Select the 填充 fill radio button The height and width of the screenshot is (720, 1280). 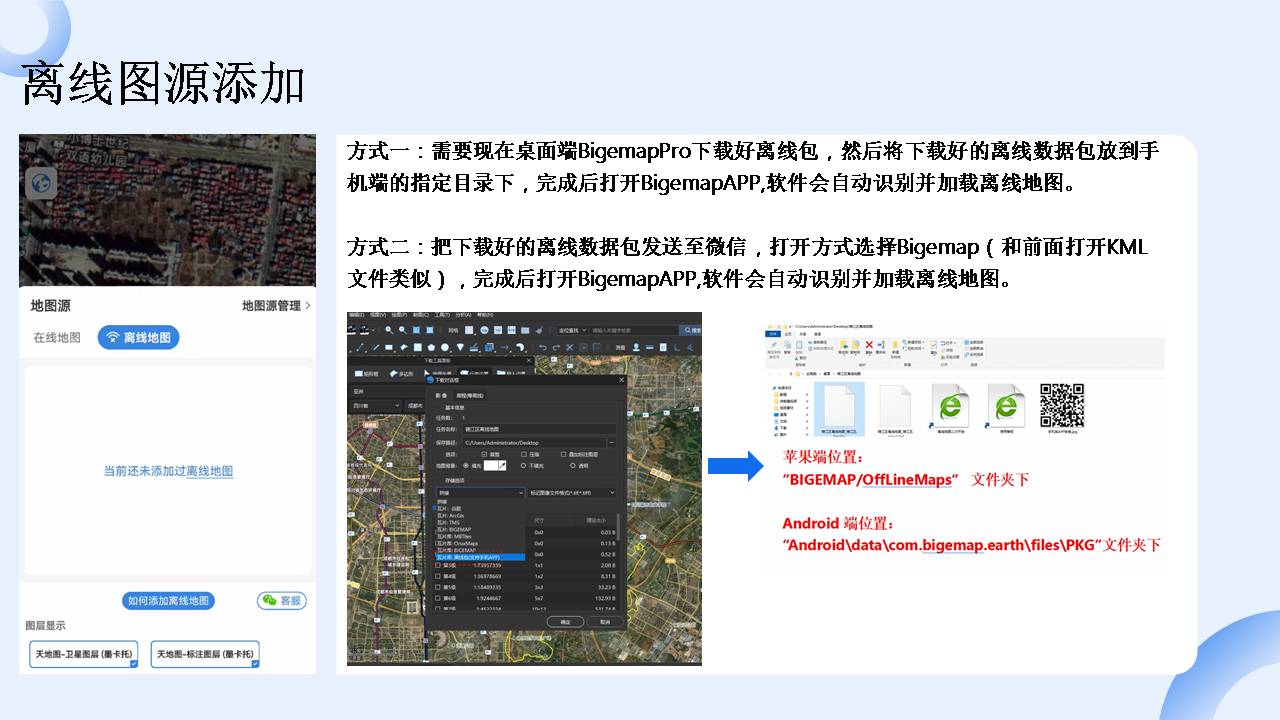click(465, 465)
